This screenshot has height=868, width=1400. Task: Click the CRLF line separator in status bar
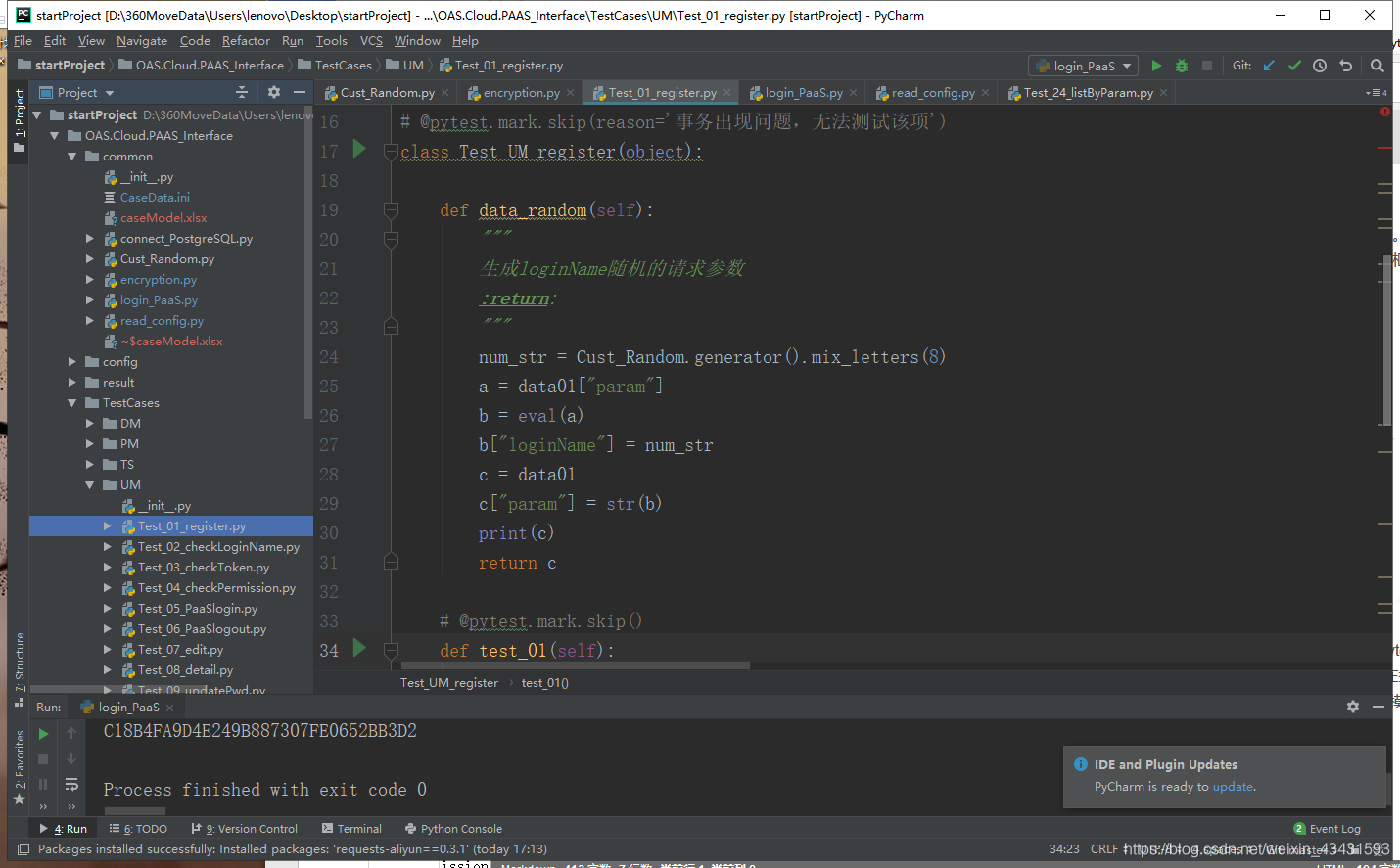tap(1104, 849)
